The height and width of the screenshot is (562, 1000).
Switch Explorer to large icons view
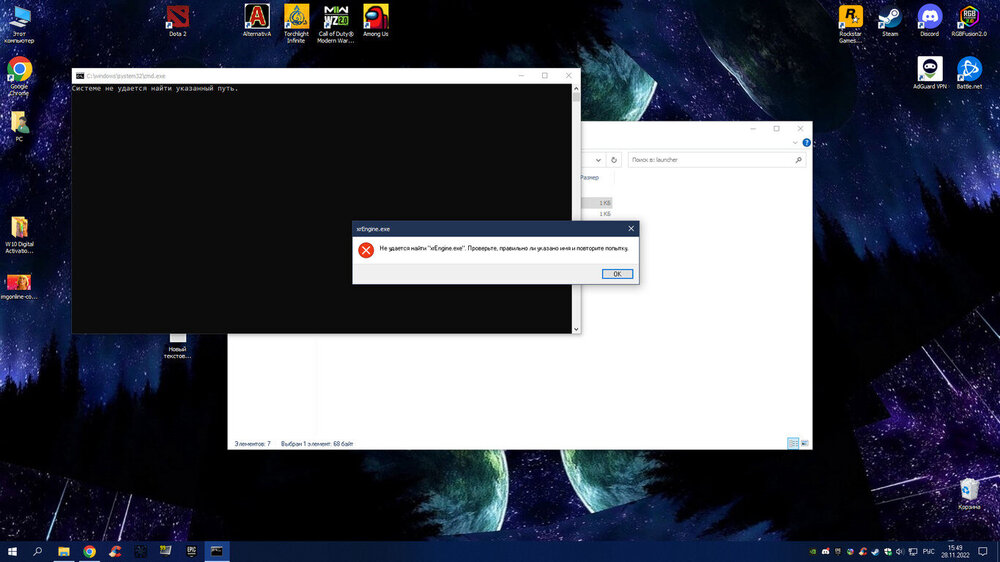pos(804,443)
